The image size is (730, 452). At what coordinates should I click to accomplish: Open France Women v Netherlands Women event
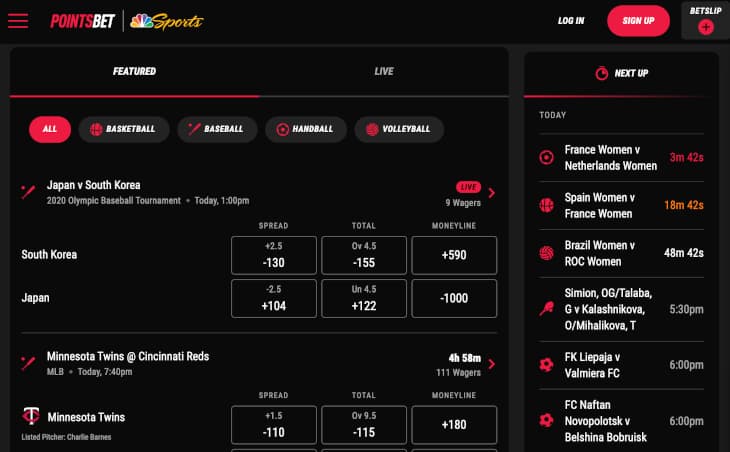pos(621,158)
